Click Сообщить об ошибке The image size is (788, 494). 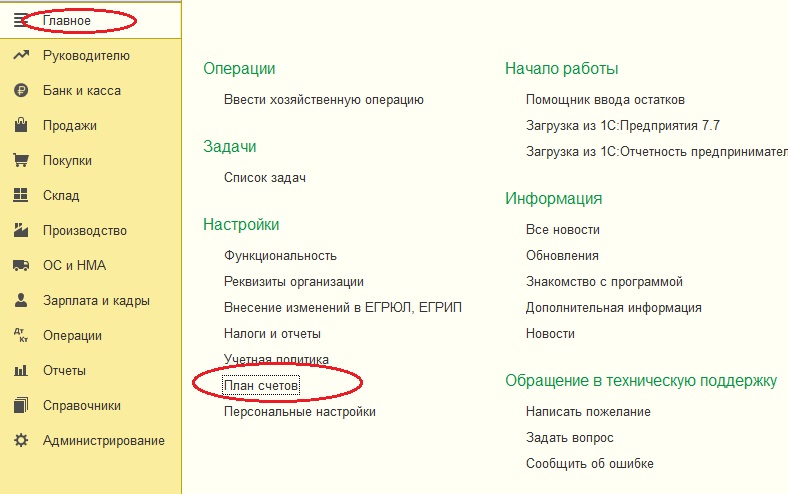590,463
